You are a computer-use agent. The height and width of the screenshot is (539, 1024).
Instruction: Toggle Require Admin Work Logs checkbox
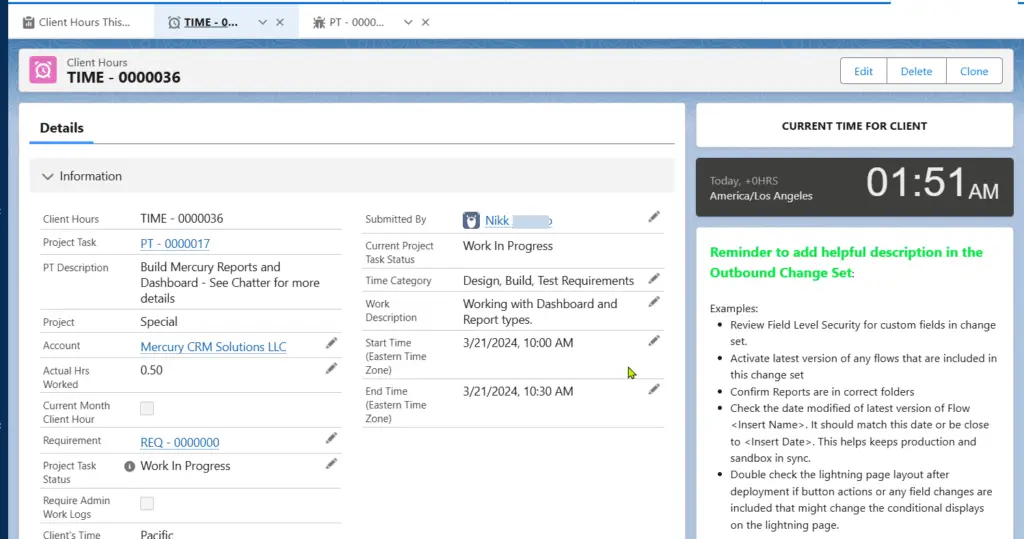(147, 503)
